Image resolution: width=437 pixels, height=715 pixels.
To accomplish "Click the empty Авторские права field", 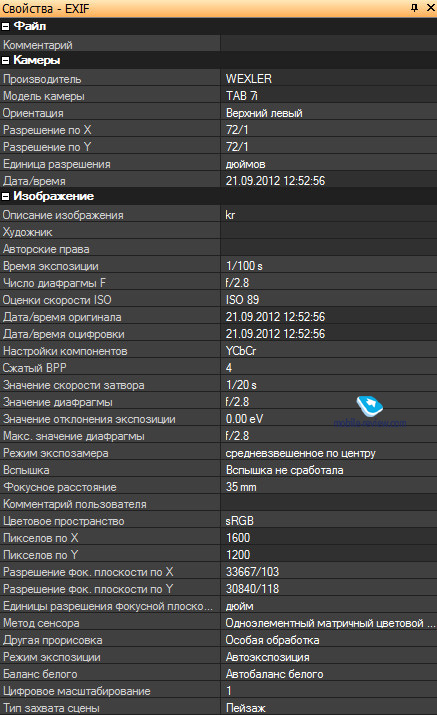I will [x=328, y=249].
